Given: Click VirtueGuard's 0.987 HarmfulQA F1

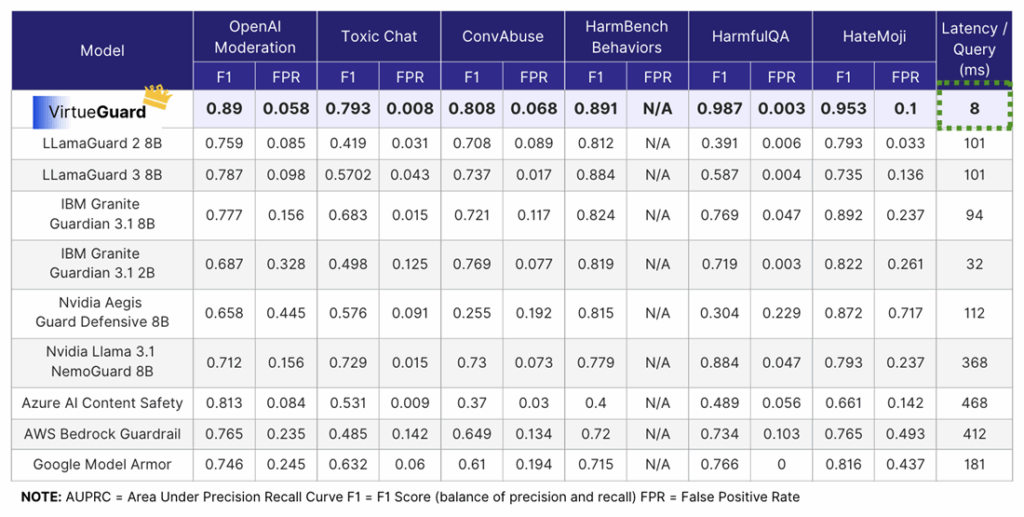Looking at the screenshot, I should point(719,109).
